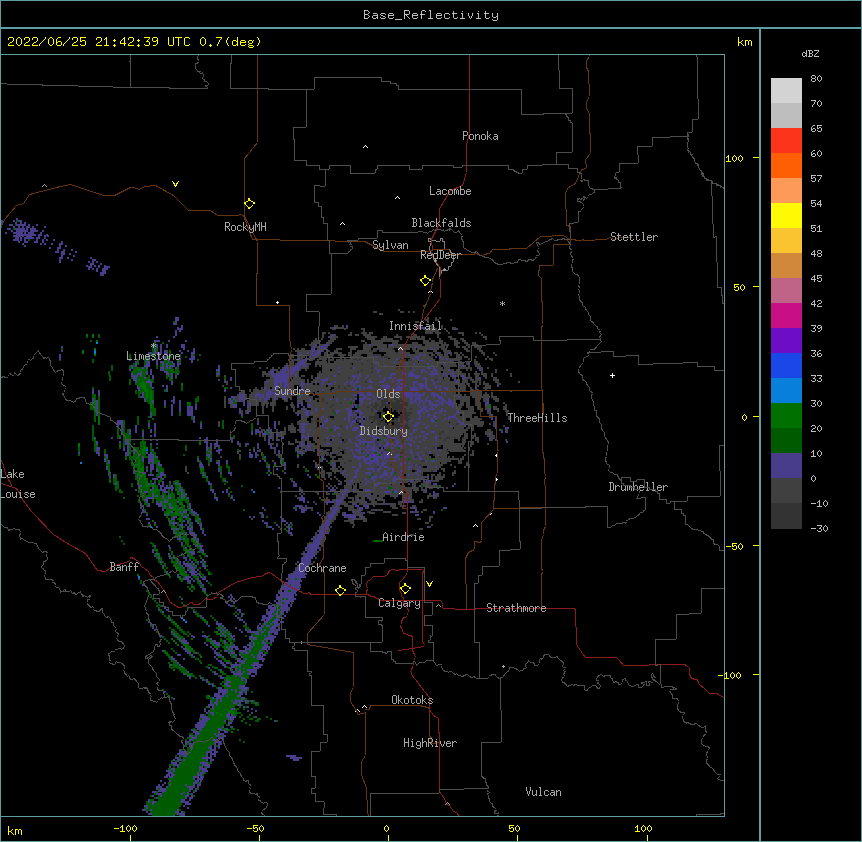Click the Sundre town label

click(x=292, y=391)
